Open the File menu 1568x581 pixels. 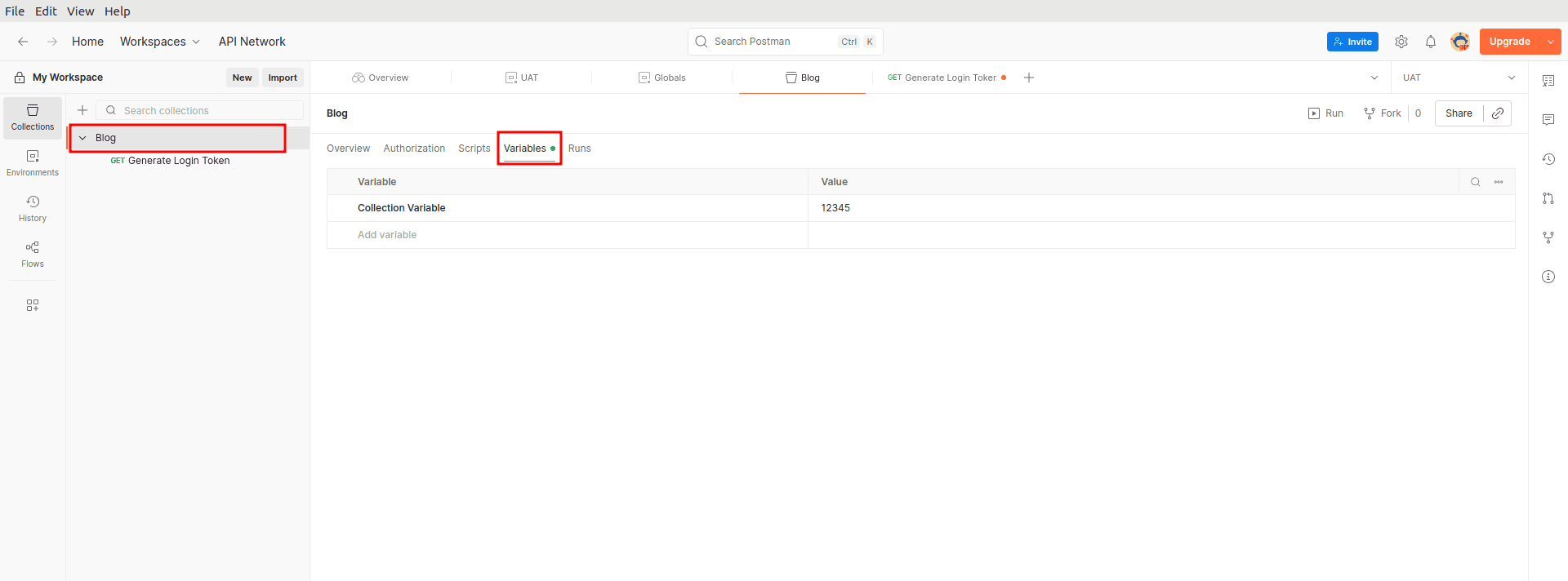15,11
